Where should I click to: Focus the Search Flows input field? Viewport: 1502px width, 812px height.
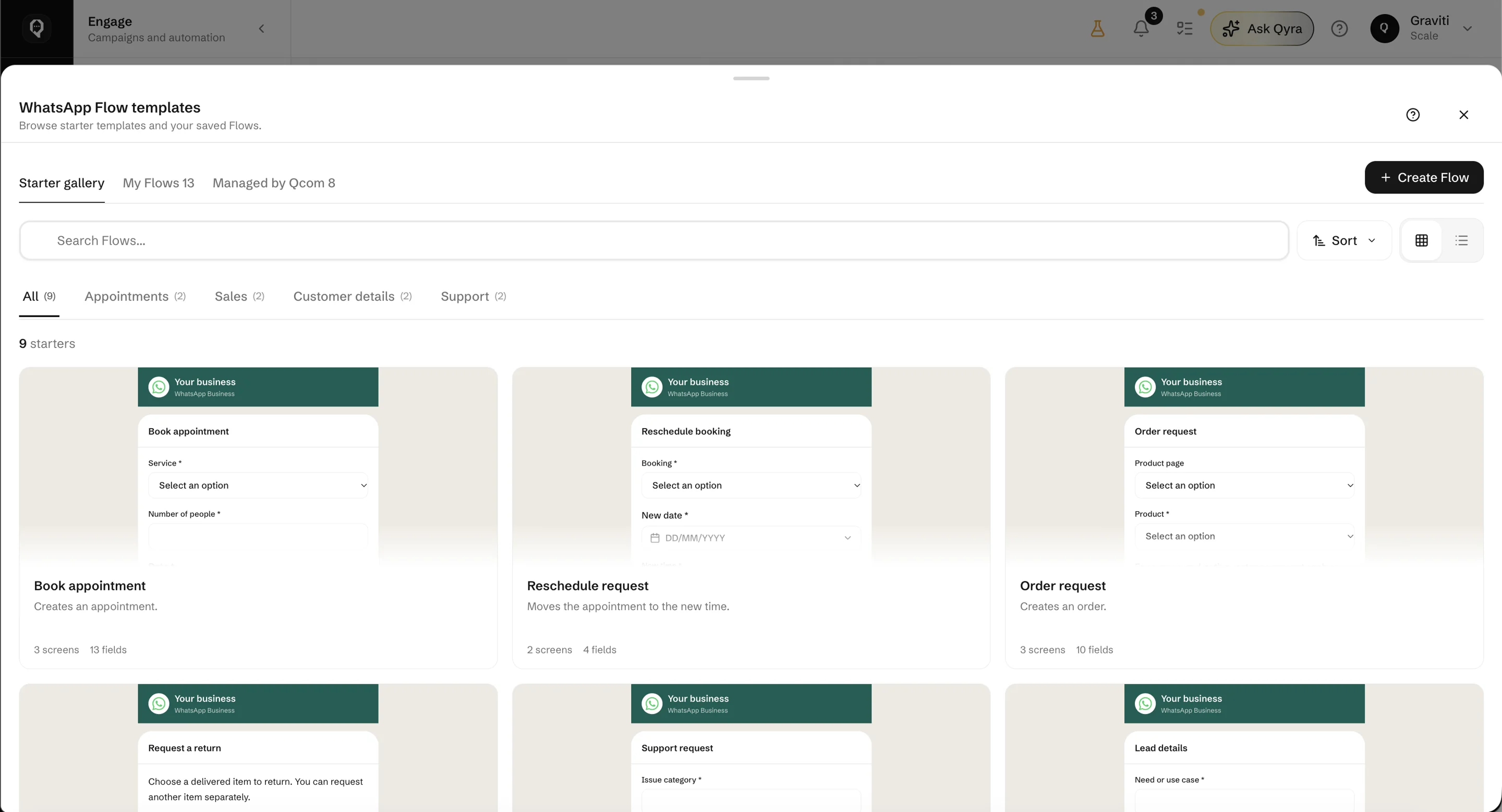[653, 241]
